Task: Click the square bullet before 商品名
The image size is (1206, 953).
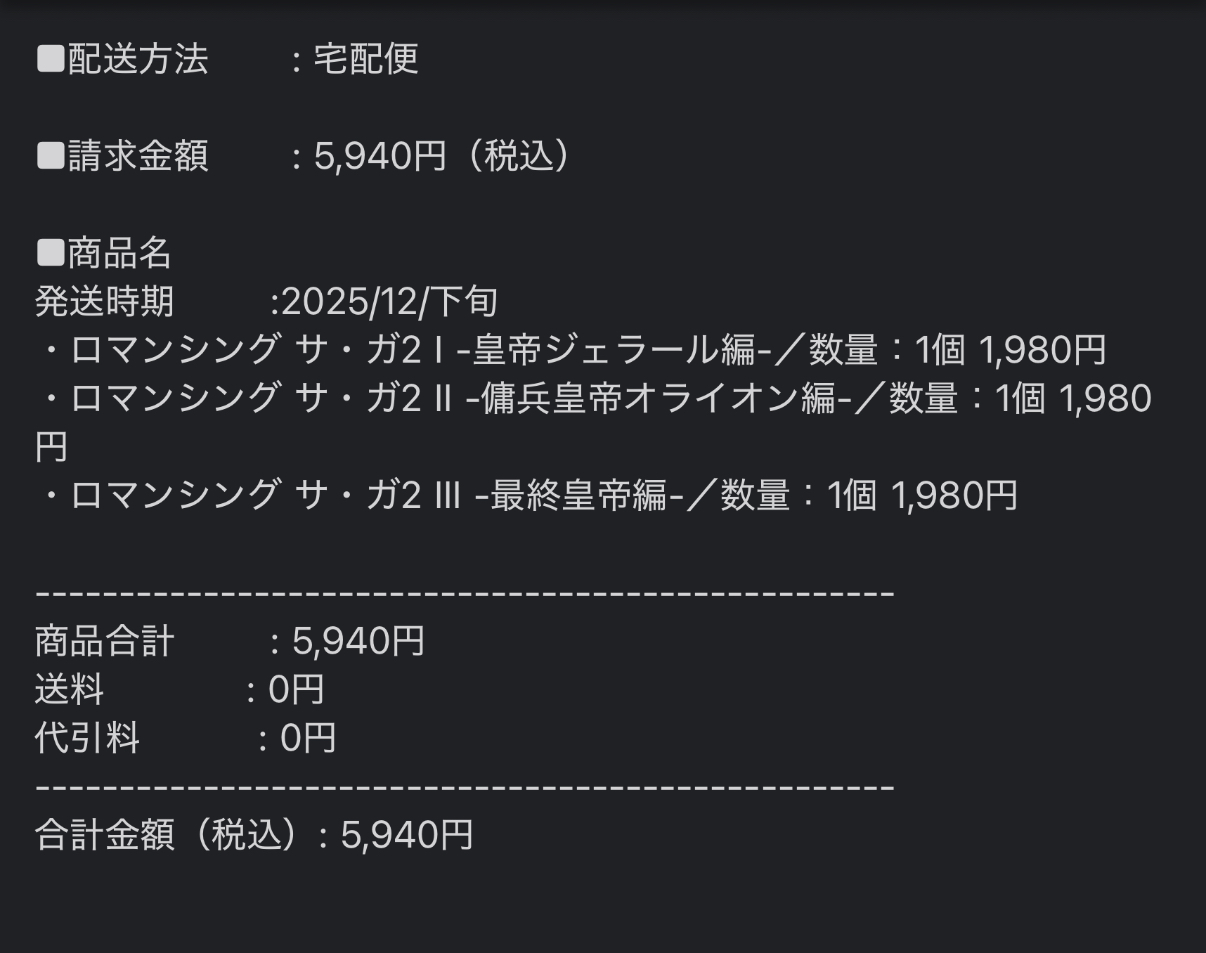Action: tap(50, 254)
